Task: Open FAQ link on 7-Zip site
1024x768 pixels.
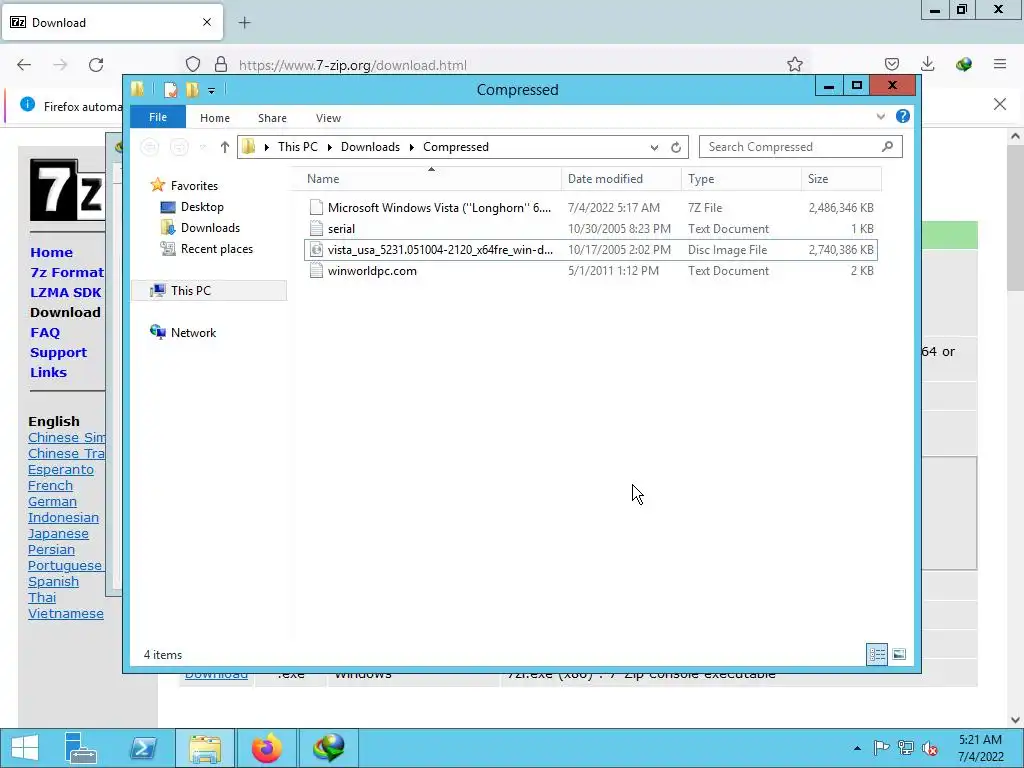Action: pos(44,332)
